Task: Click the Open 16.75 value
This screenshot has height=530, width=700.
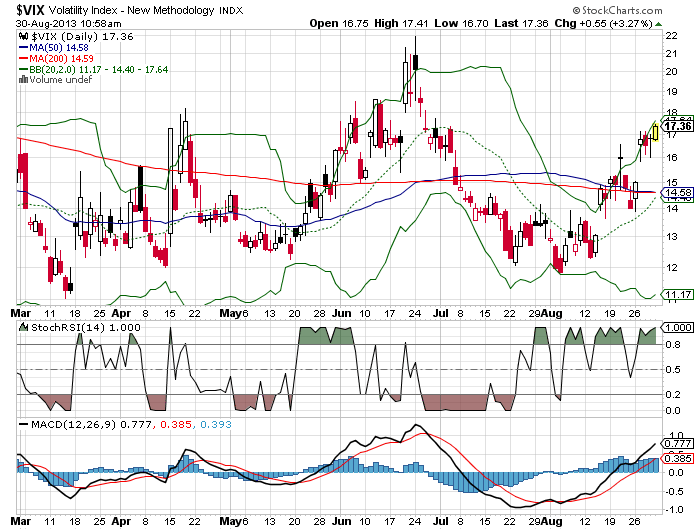Action: 339,23
